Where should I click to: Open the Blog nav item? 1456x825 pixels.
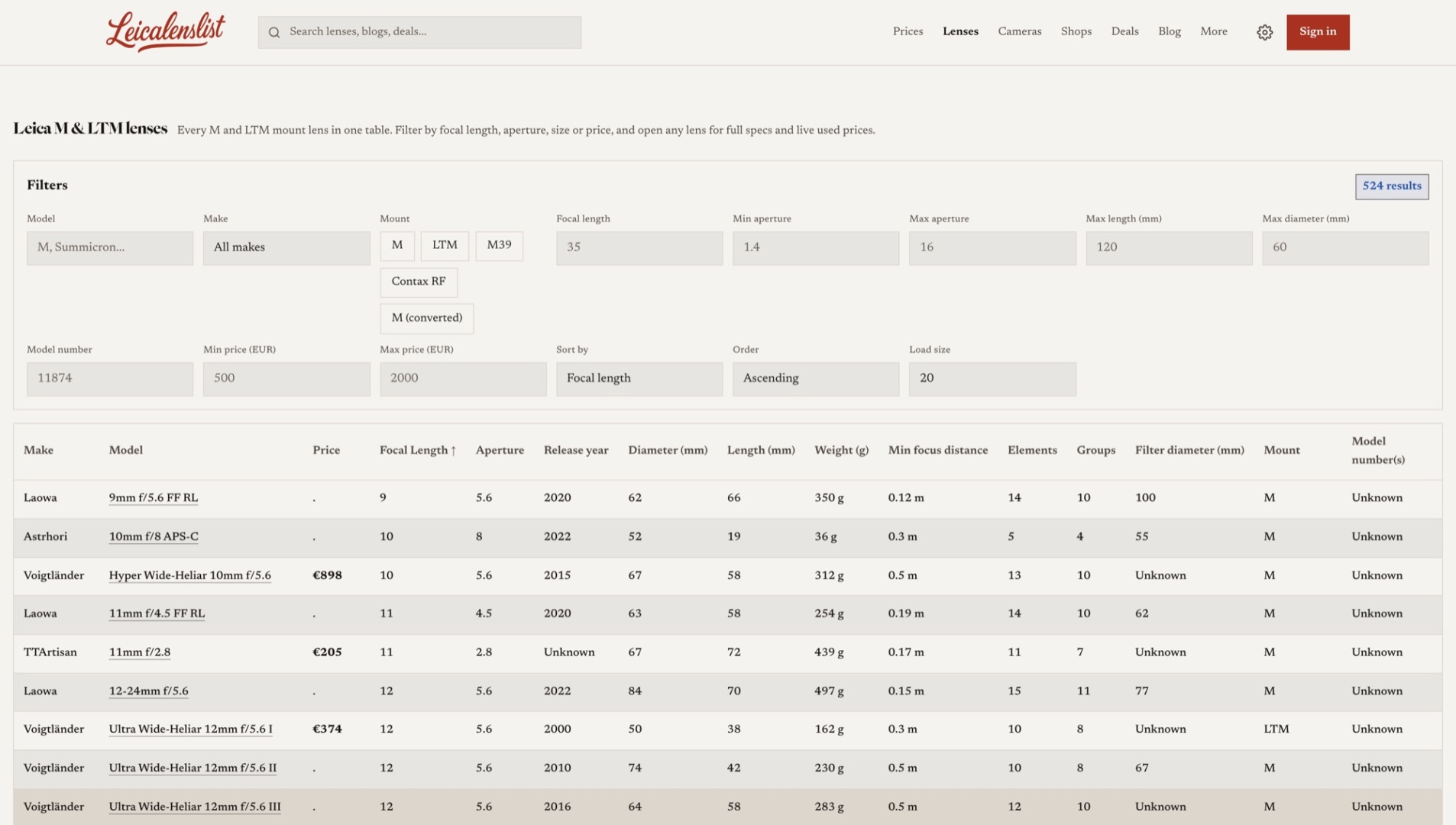(1169, 31)
